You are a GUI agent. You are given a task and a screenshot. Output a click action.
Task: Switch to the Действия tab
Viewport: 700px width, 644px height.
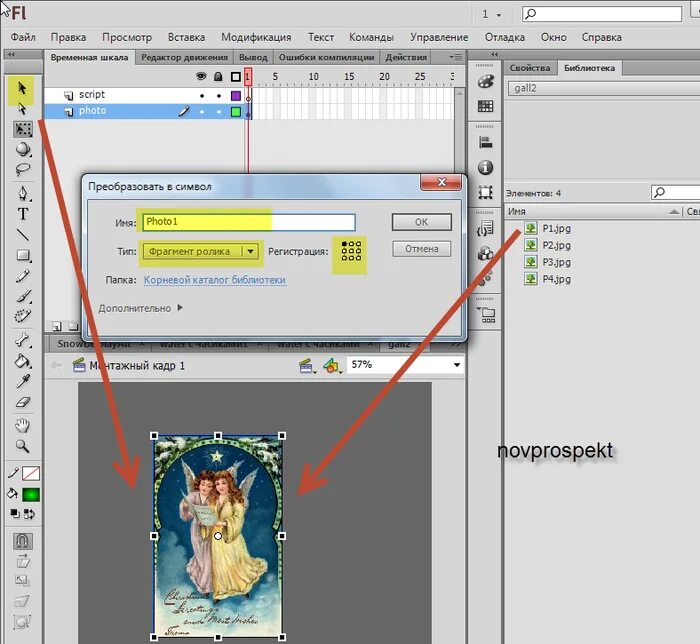pyautogui.click(x=406, y=58)
